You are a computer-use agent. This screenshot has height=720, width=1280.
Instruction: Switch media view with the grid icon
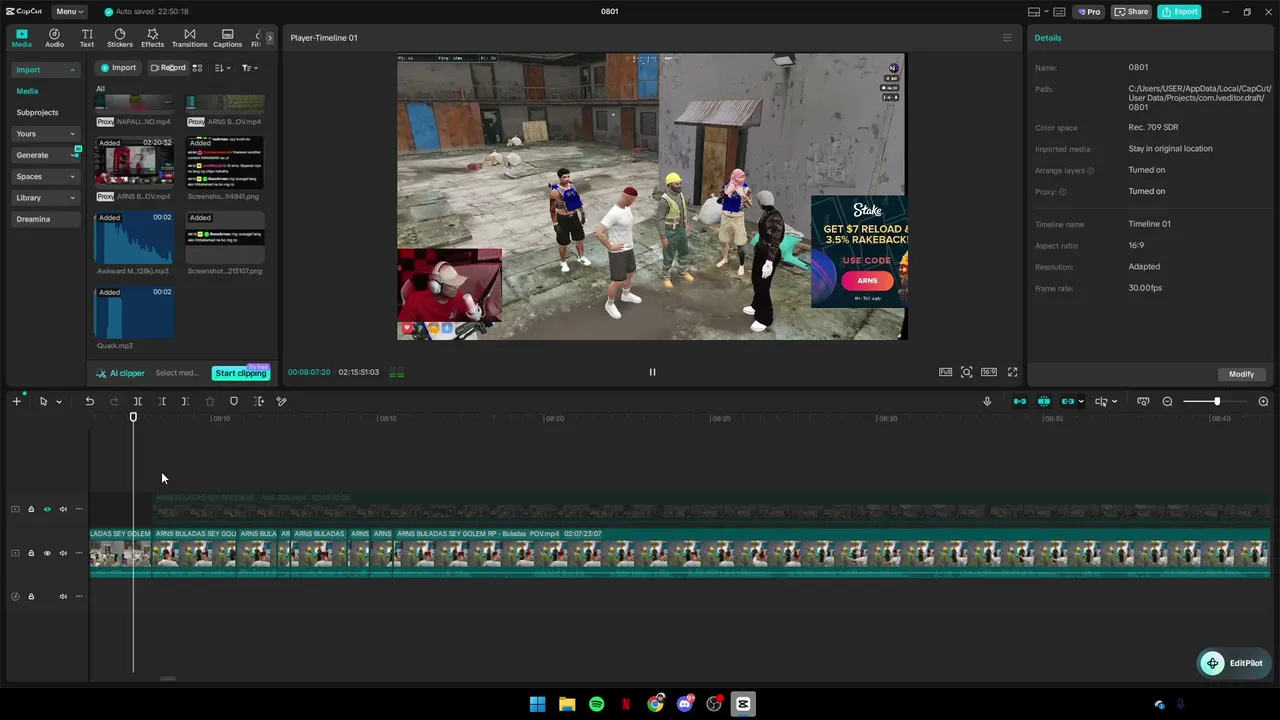coord(197,68)
